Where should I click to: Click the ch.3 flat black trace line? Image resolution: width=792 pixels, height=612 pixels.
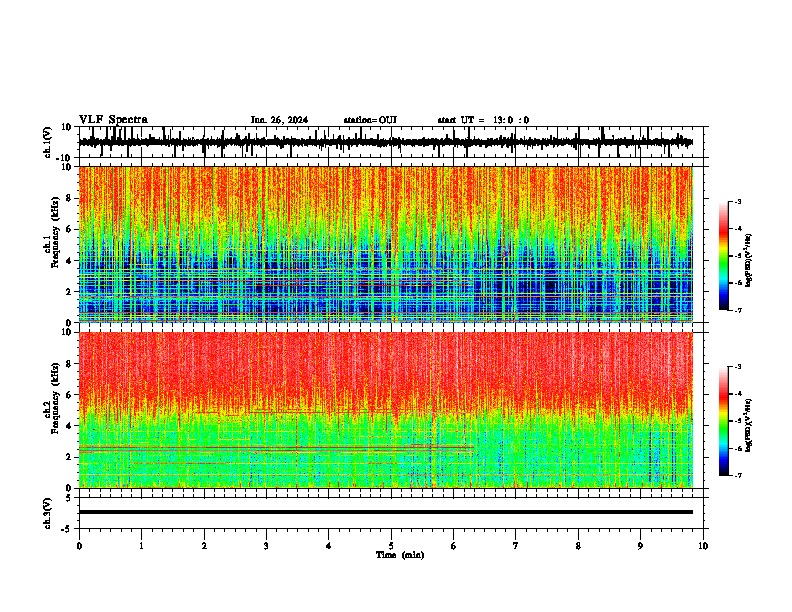coord(386,512)
